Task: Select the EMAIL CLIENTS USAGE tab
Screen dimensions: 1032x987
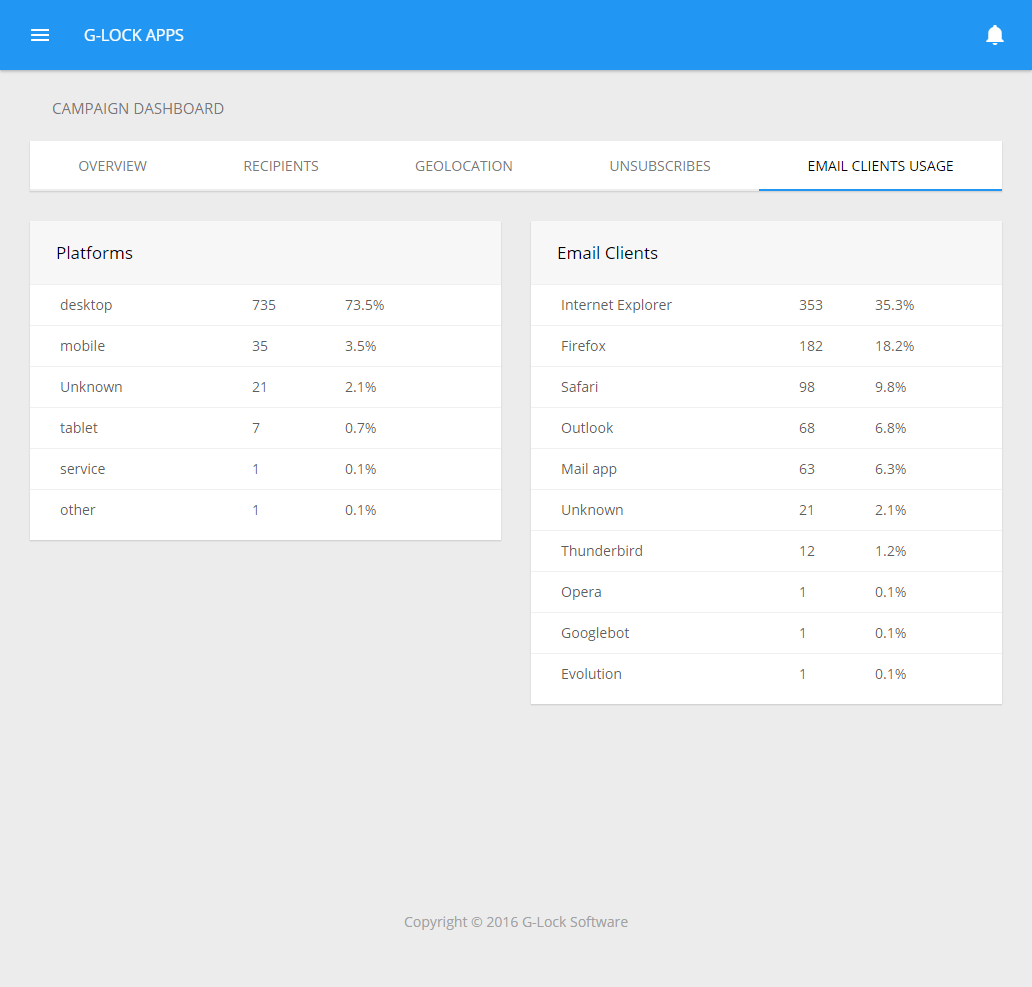Action: [x=879, y=166]
